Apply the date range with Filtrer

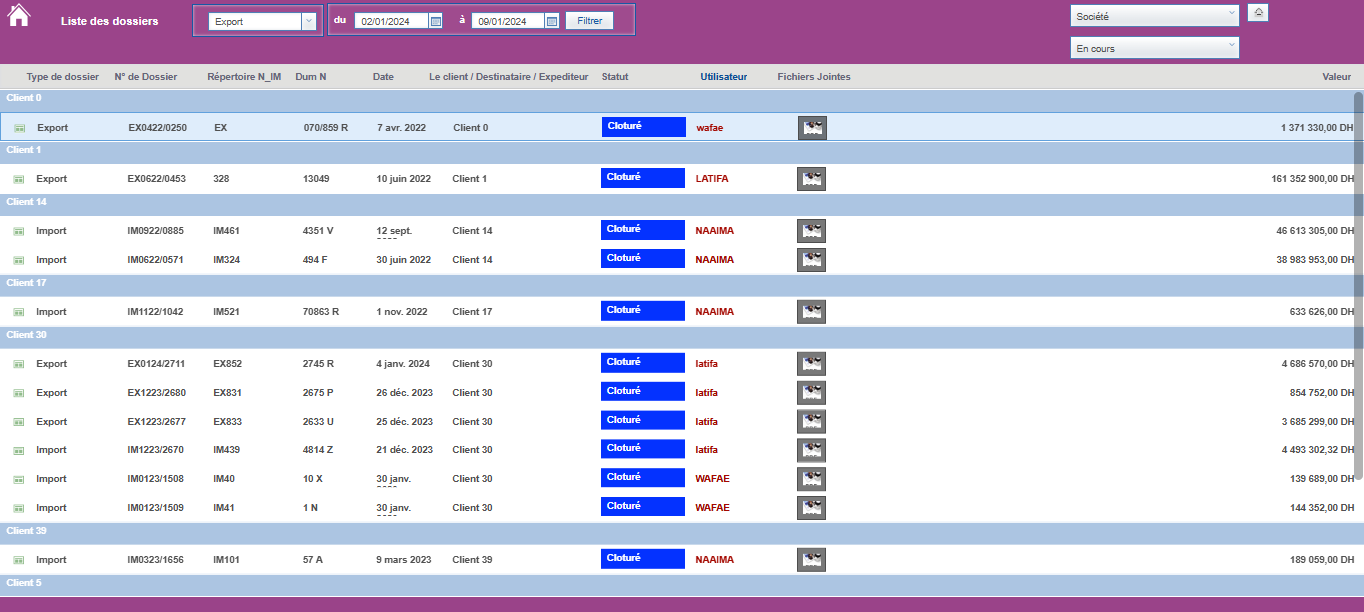(589, 20)
